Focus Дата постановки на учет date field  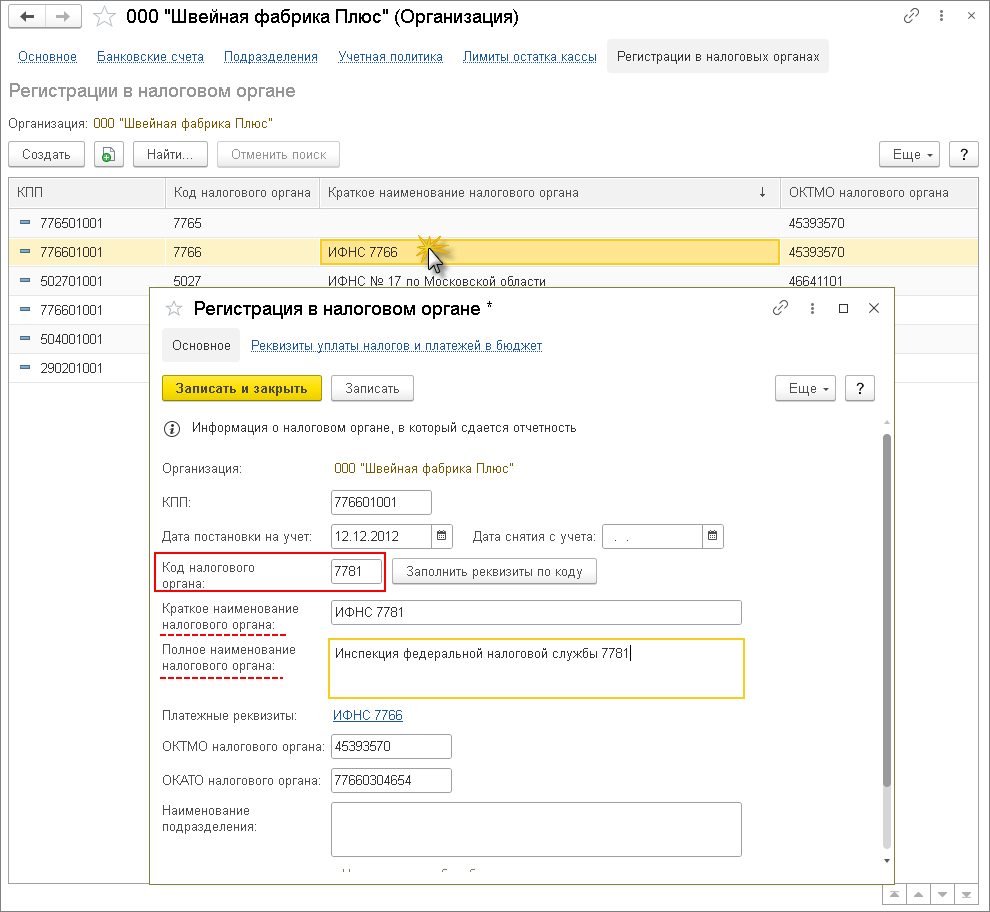(x=381, y=537)
